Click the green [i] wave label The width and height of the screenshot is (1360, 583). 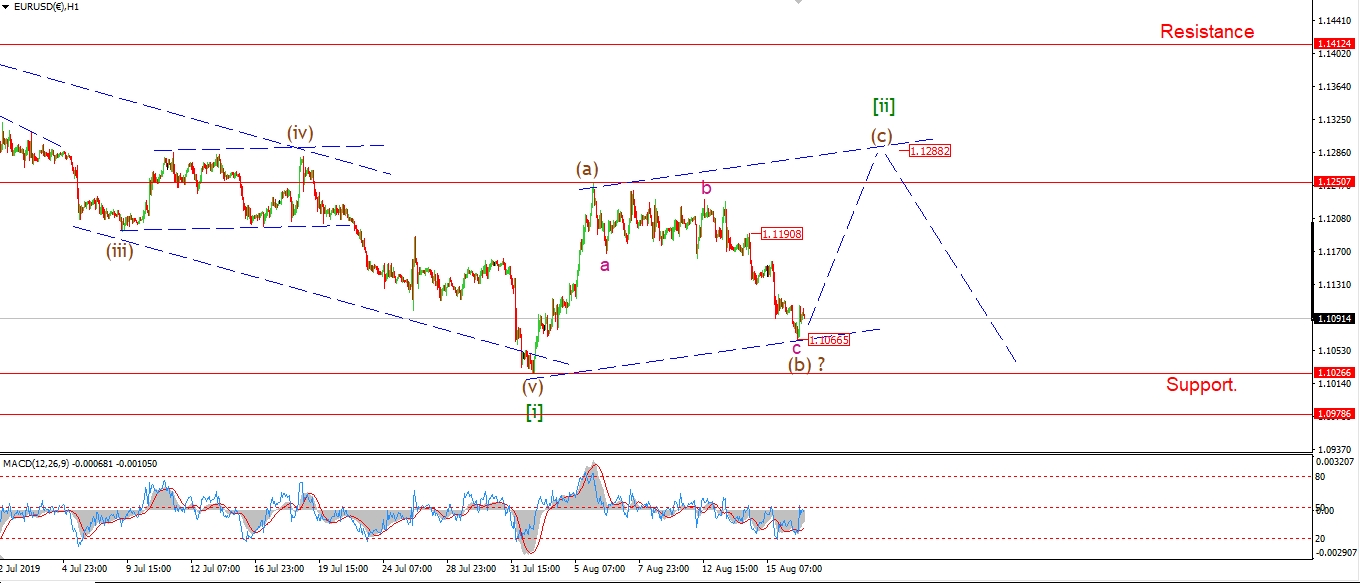point(535,412)
